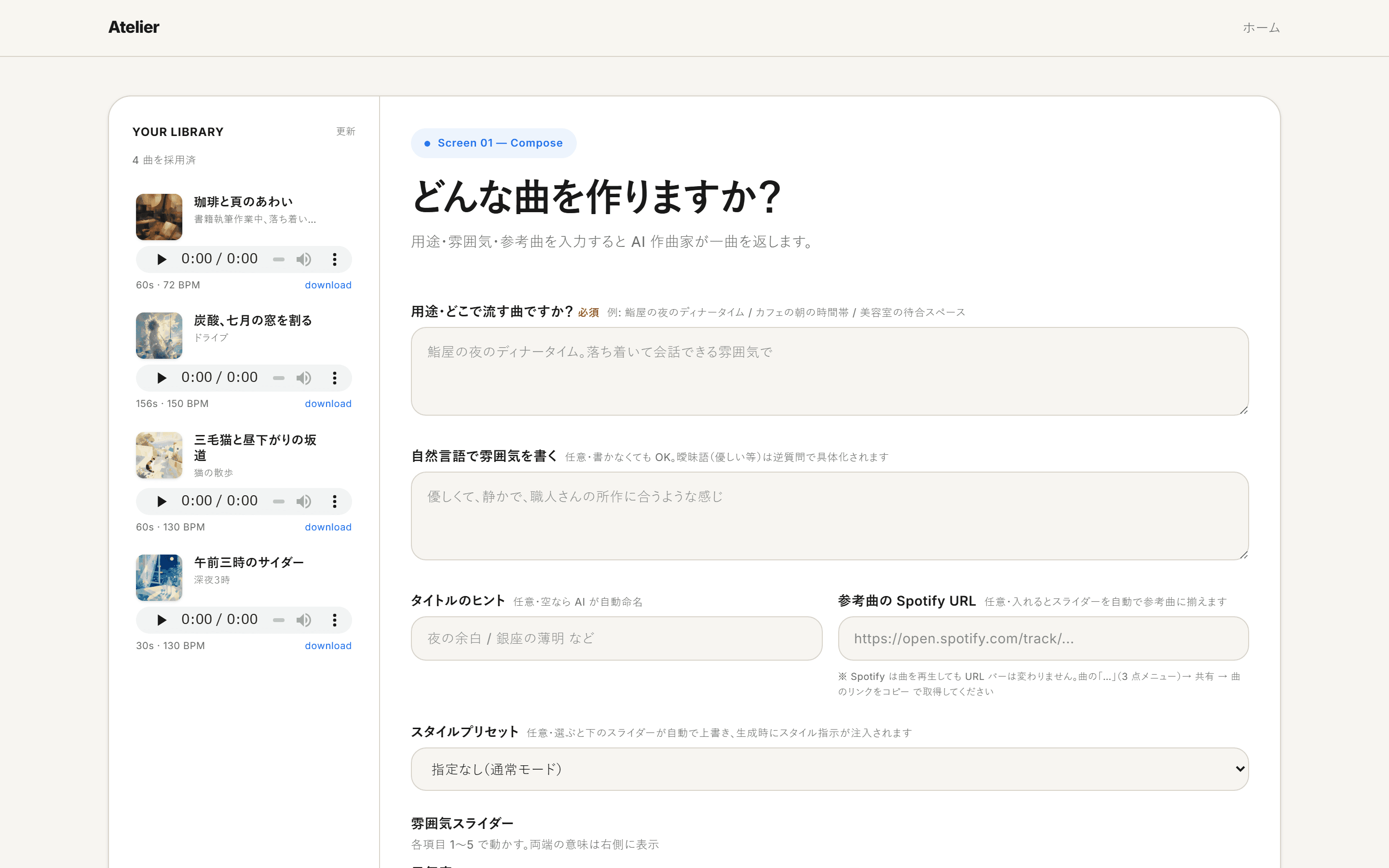
Task: Go to ホーム in the header
Action: pos(1261,27)
